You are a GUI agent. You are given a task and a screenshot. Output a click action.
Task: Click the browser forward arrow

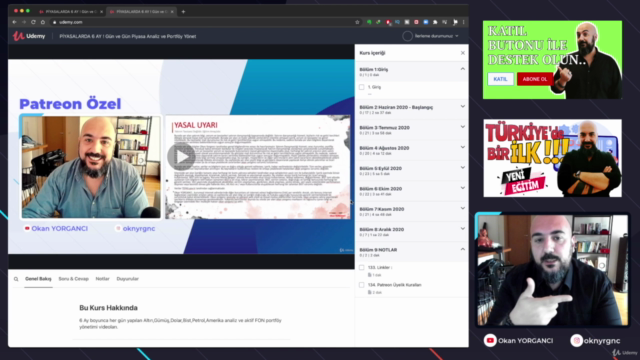point(24,22)
